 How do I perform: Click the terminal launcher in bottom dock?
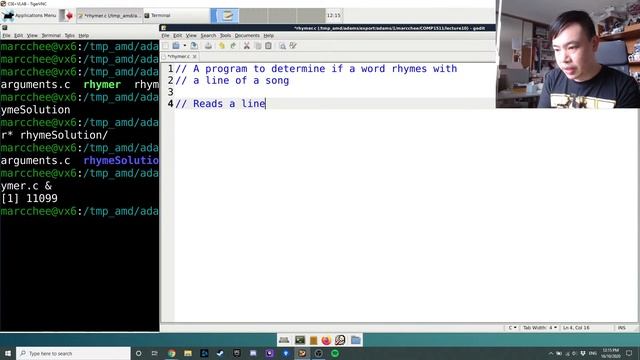point(300,340)
